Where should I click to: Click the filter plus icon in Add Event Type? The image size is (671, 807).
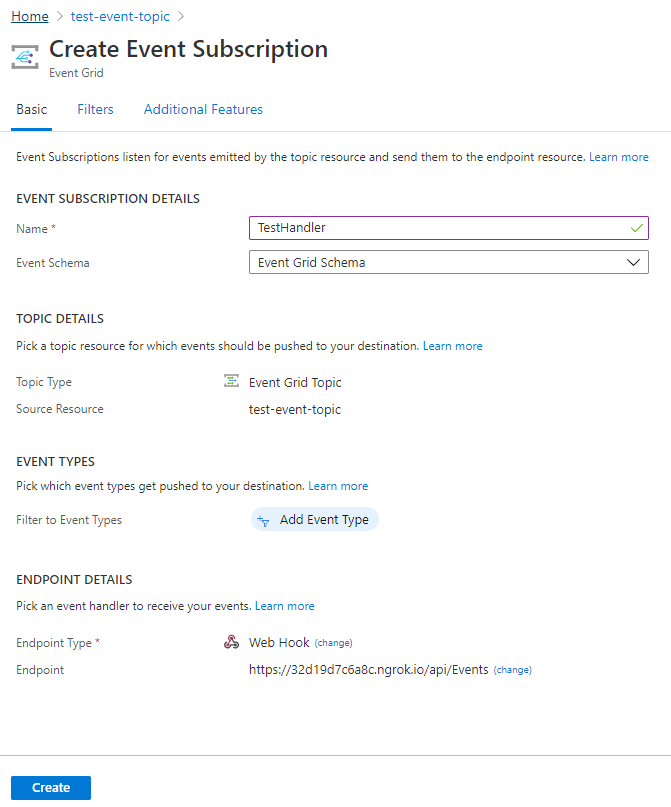pos(263,521)
